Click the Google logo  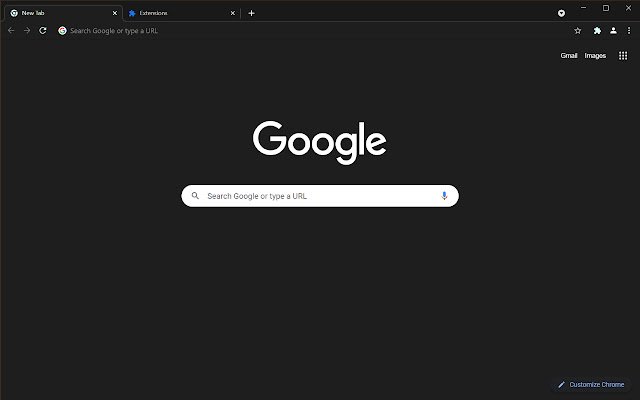[320, 142]
